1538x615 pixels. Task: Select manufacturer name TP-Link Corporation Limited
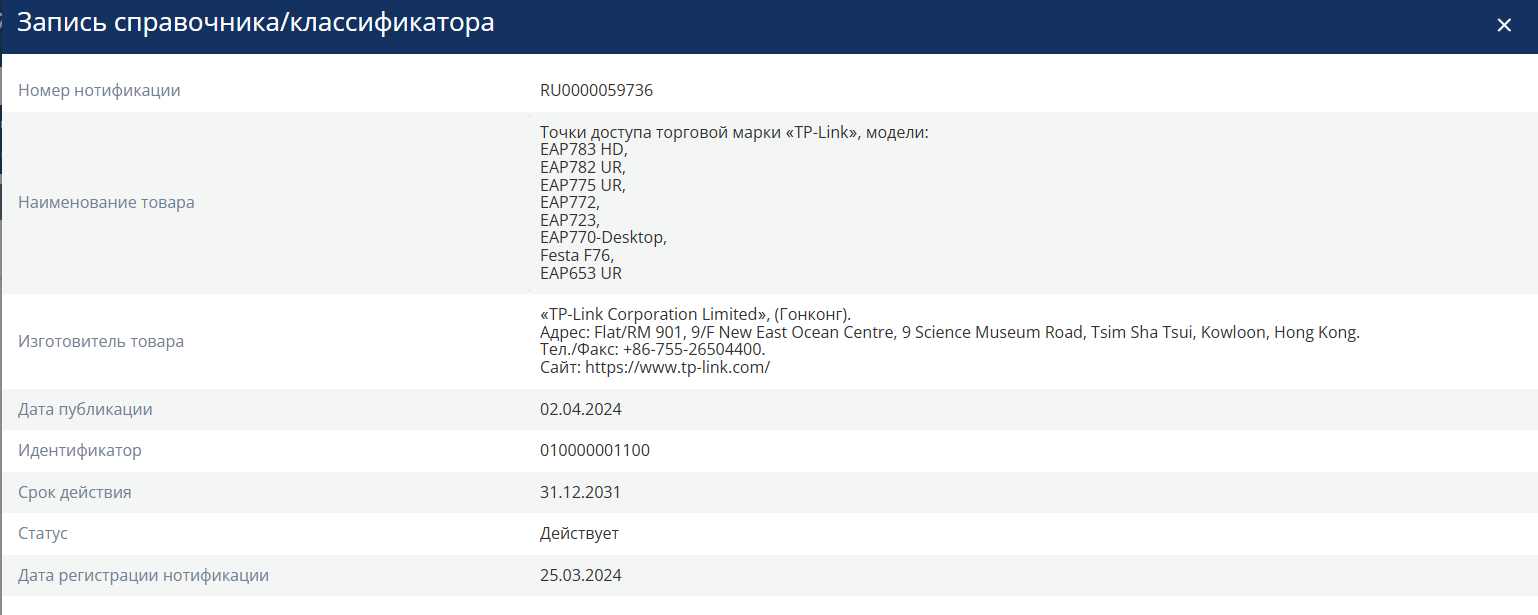[654, 315]
